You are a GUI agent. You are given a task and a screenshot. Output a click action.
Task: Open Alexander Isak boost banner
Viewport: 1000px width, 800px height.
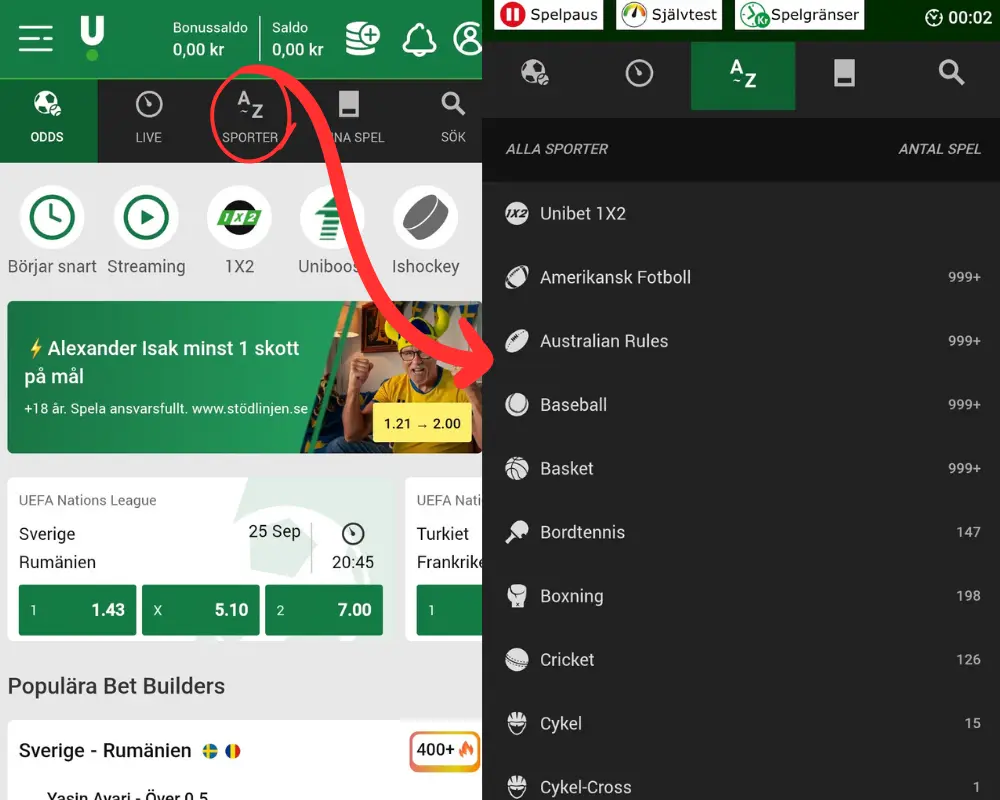[244, 377]
